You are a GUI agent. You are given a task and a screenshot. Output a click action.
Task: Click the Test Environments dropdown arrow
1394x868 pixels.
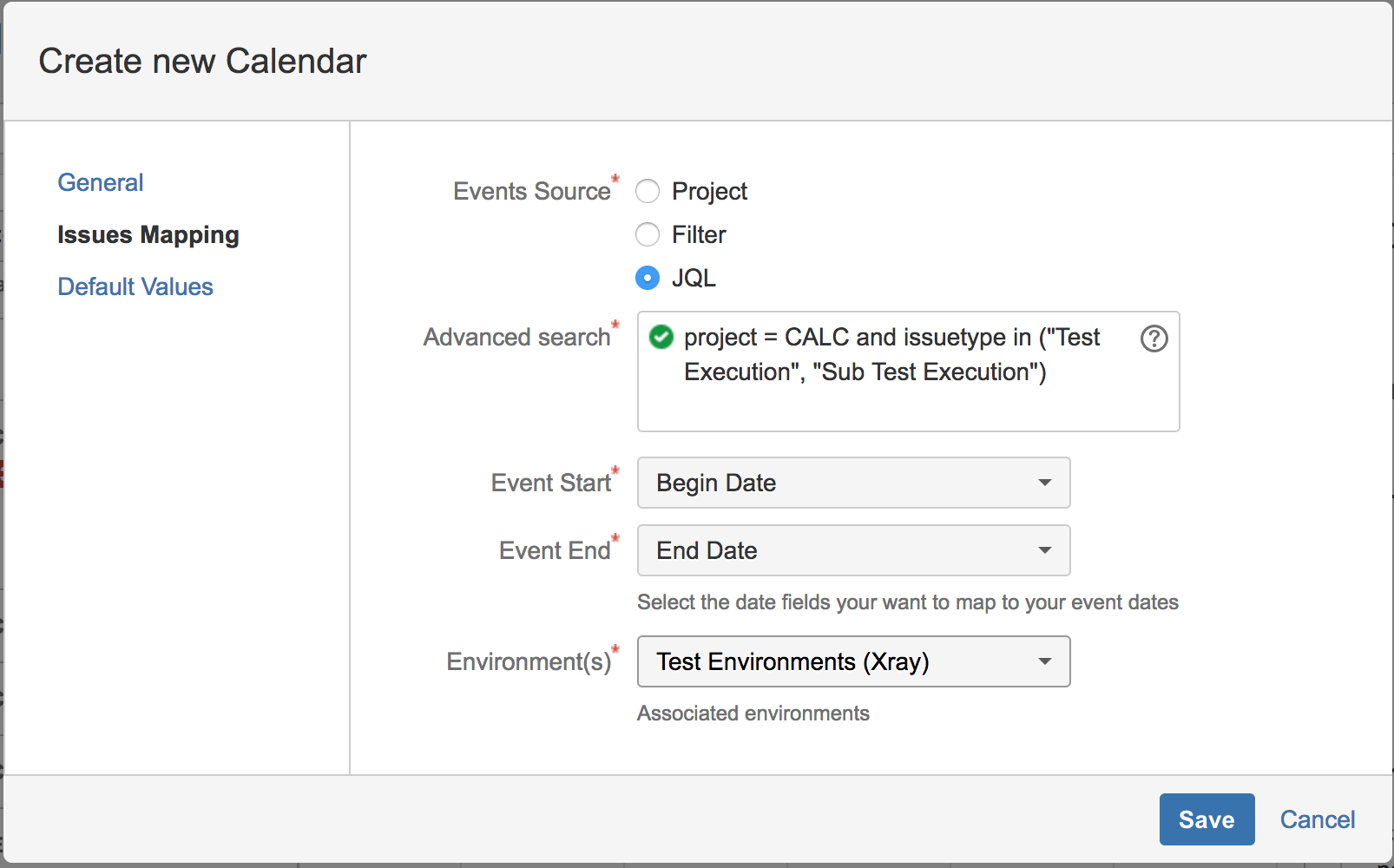point(1045,661)
